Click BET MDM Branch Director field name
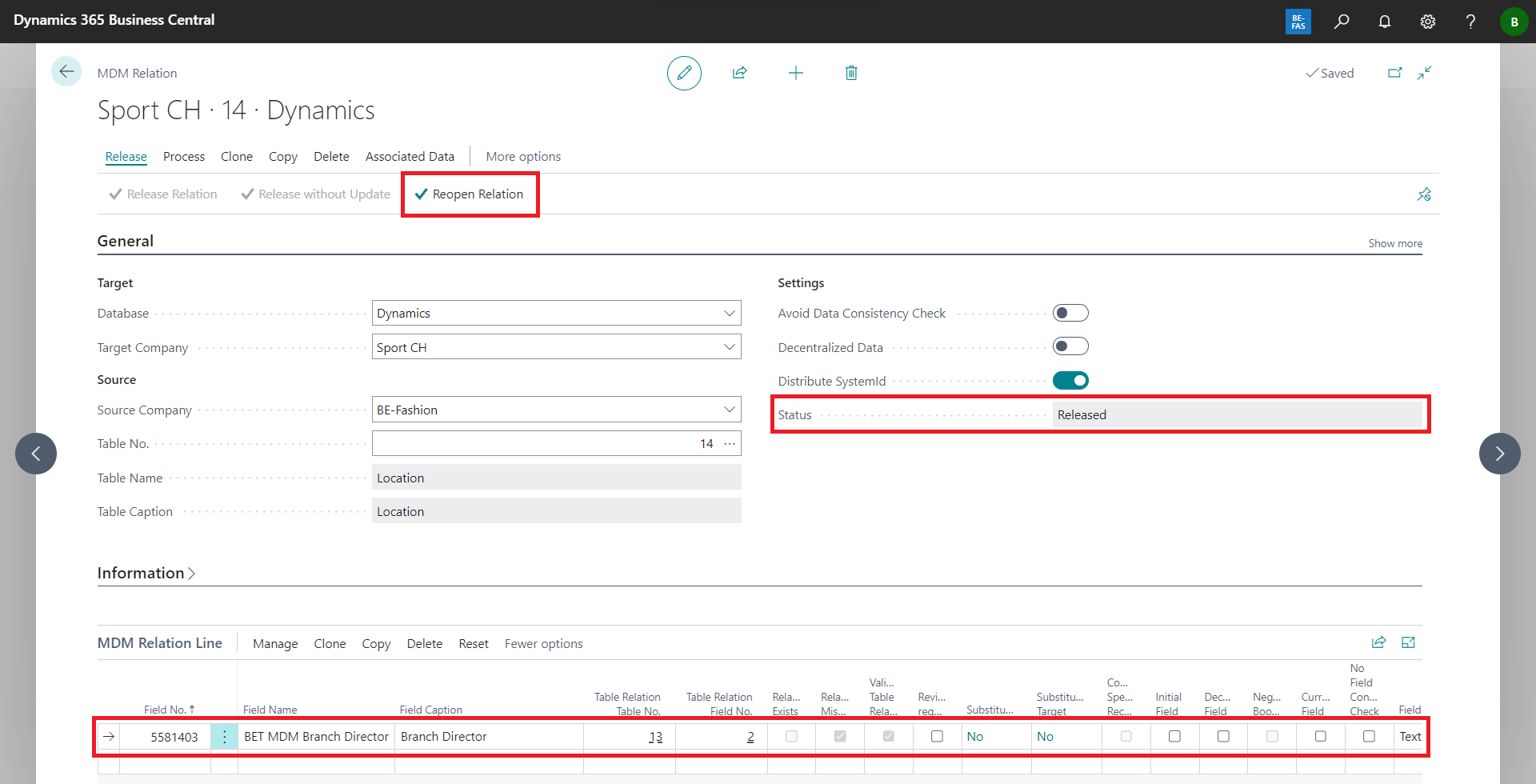1536x784 pixels. pos(316,737)
